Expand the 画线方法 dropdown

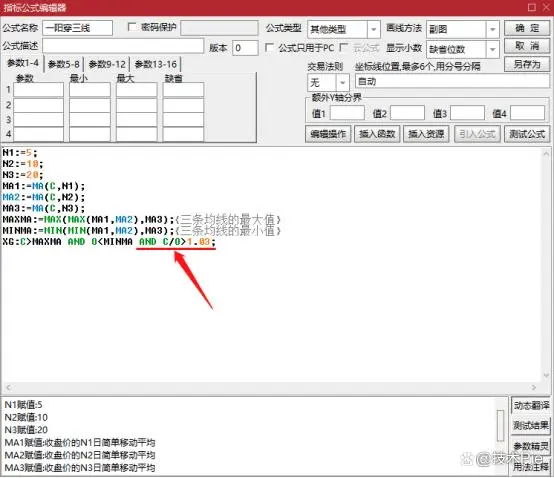click(x=493, y=29)
